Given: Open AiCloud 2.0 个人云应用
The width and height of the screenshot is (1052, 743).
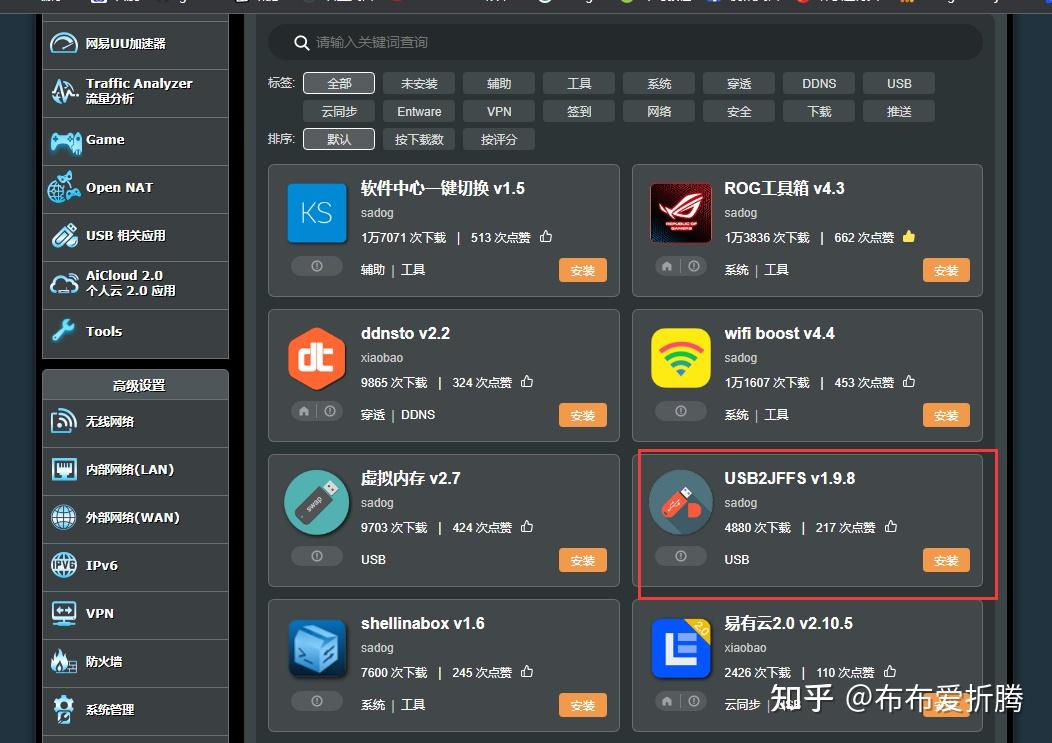Looking at the screenshot, I should (x=136, y=284).
